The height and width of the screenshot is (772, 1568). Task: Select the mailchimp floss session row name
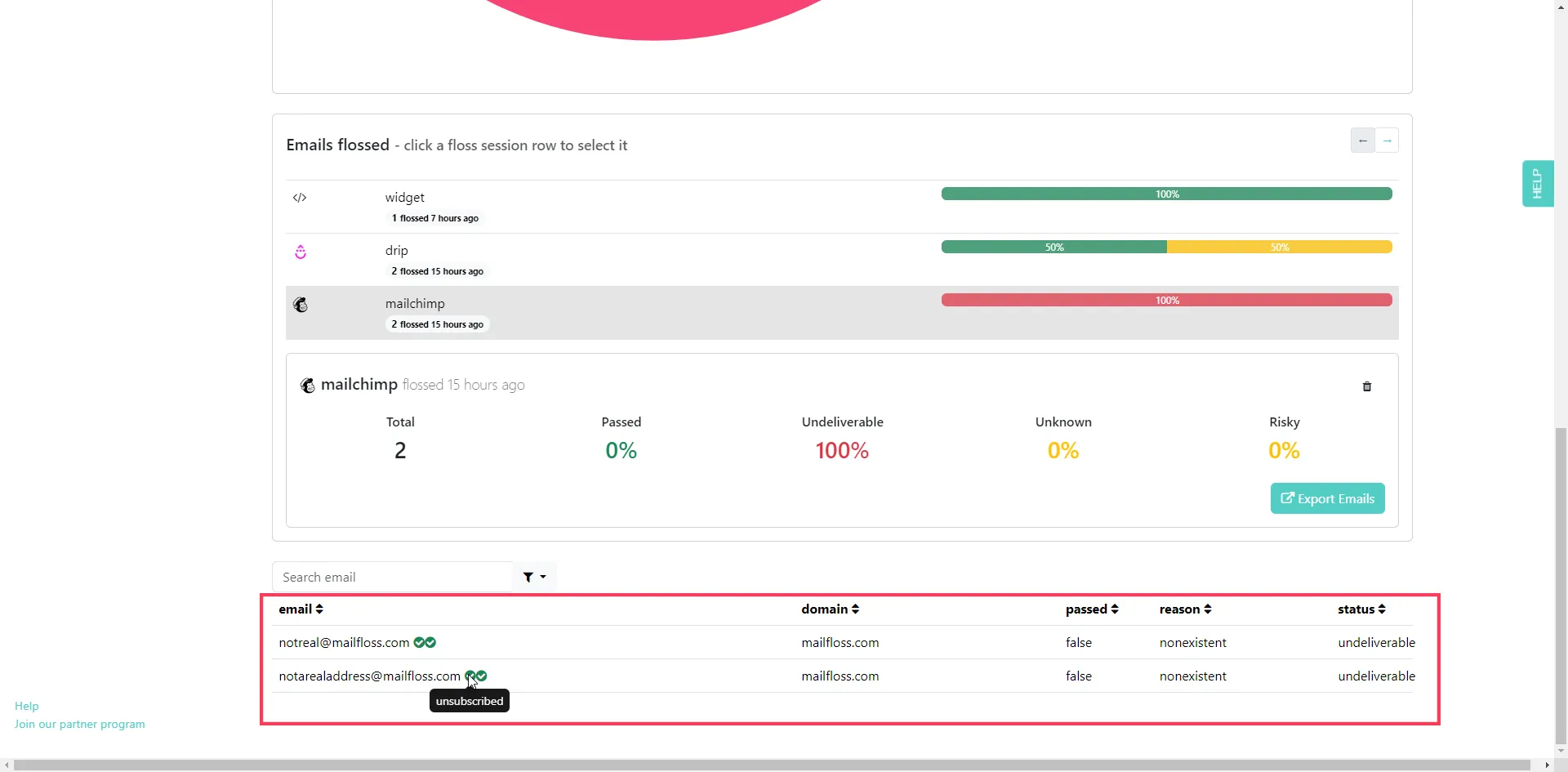tap(416, 304)
